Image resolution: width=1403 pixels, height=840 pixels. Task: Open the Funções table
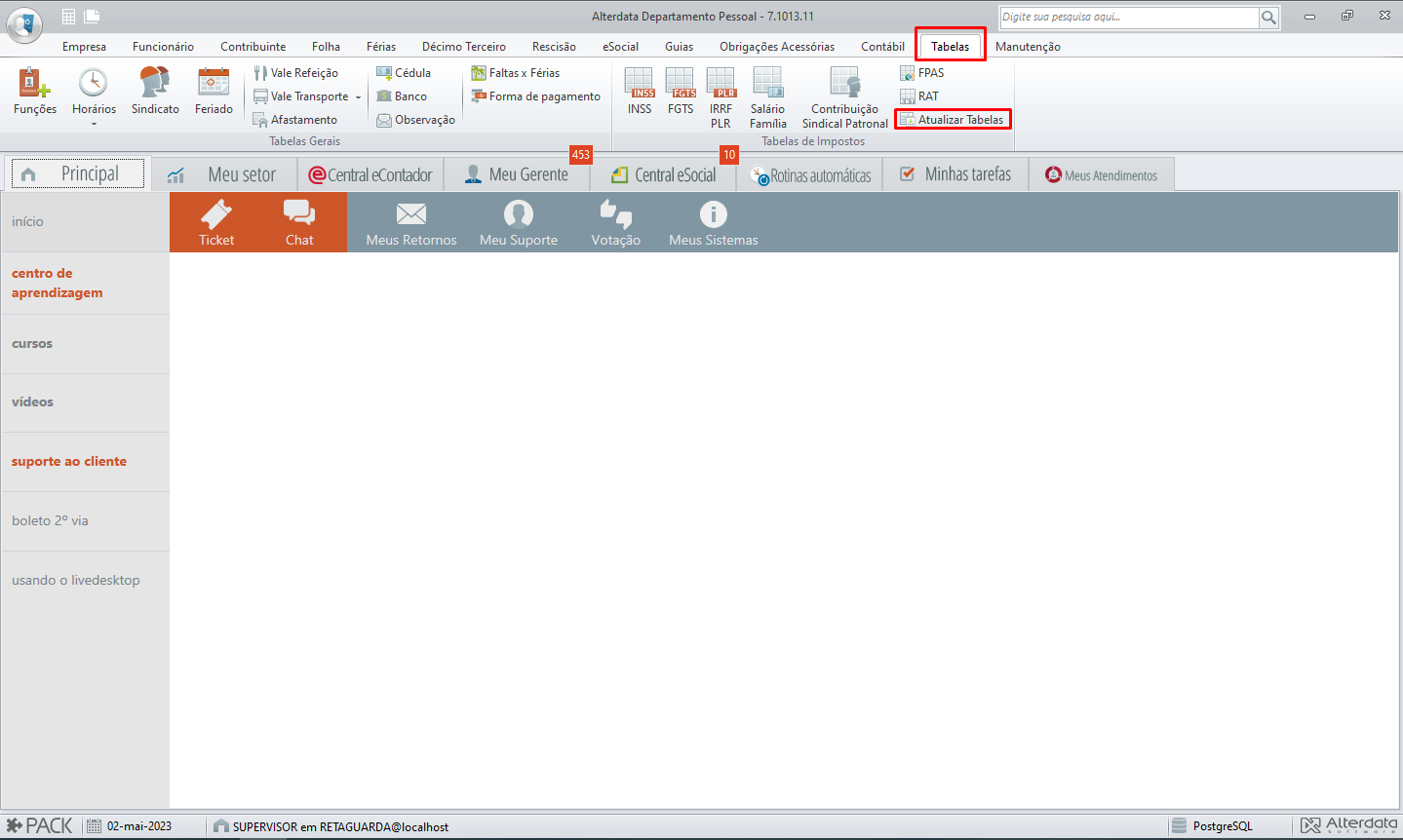click(x=35, y=92)
